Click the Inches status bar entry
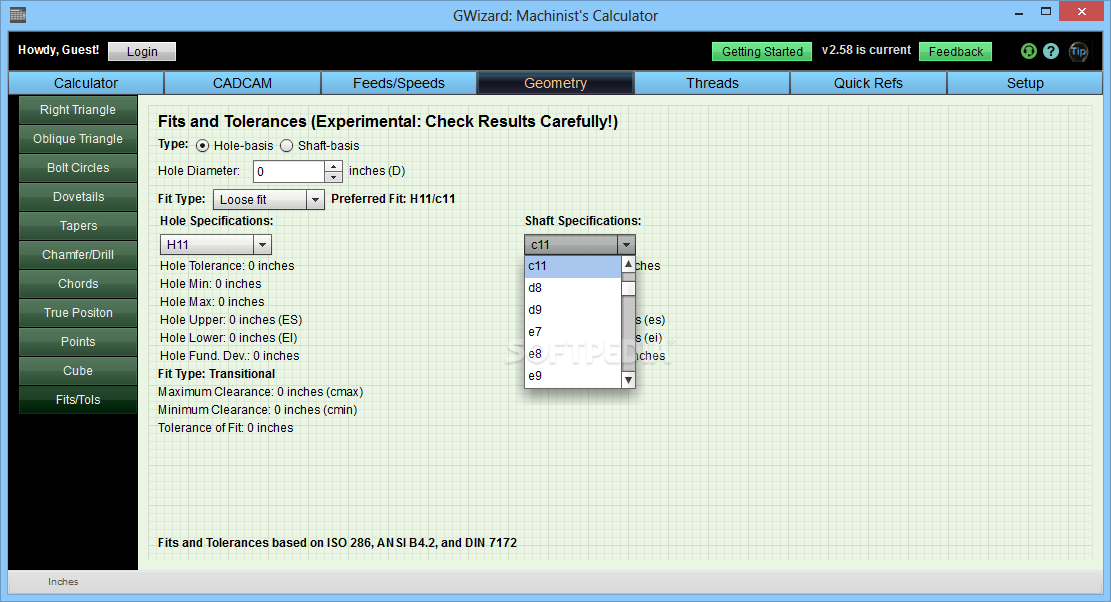 (63, 581)
